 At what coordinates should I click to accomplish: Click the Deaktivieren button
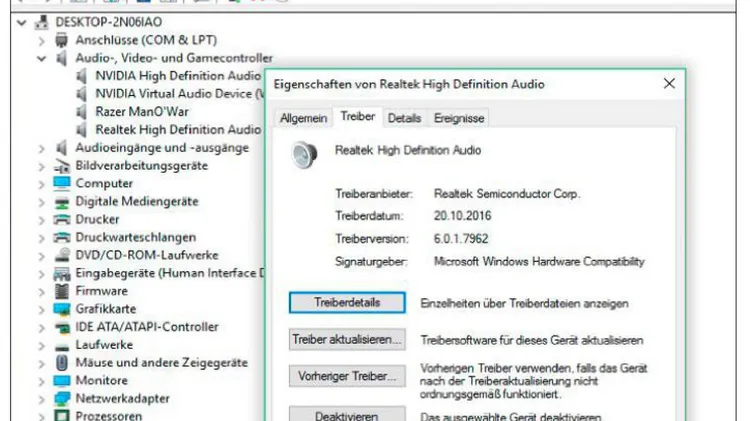click(x=347, y=414)
